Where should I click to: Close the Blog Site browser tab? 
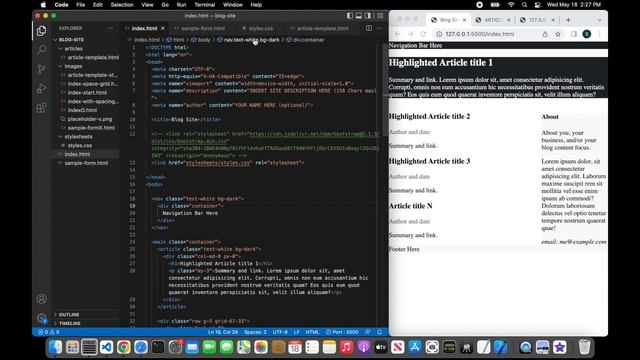(464, 20)
